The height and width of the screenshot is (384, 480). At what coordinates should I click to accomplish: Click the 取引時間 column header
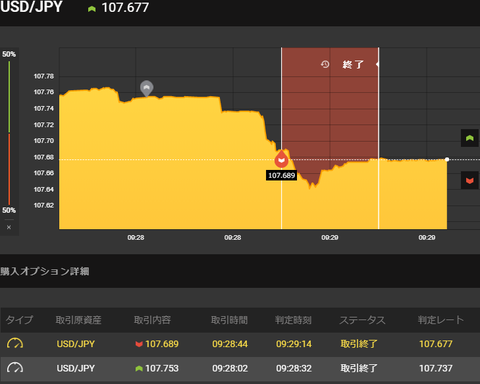229,320
